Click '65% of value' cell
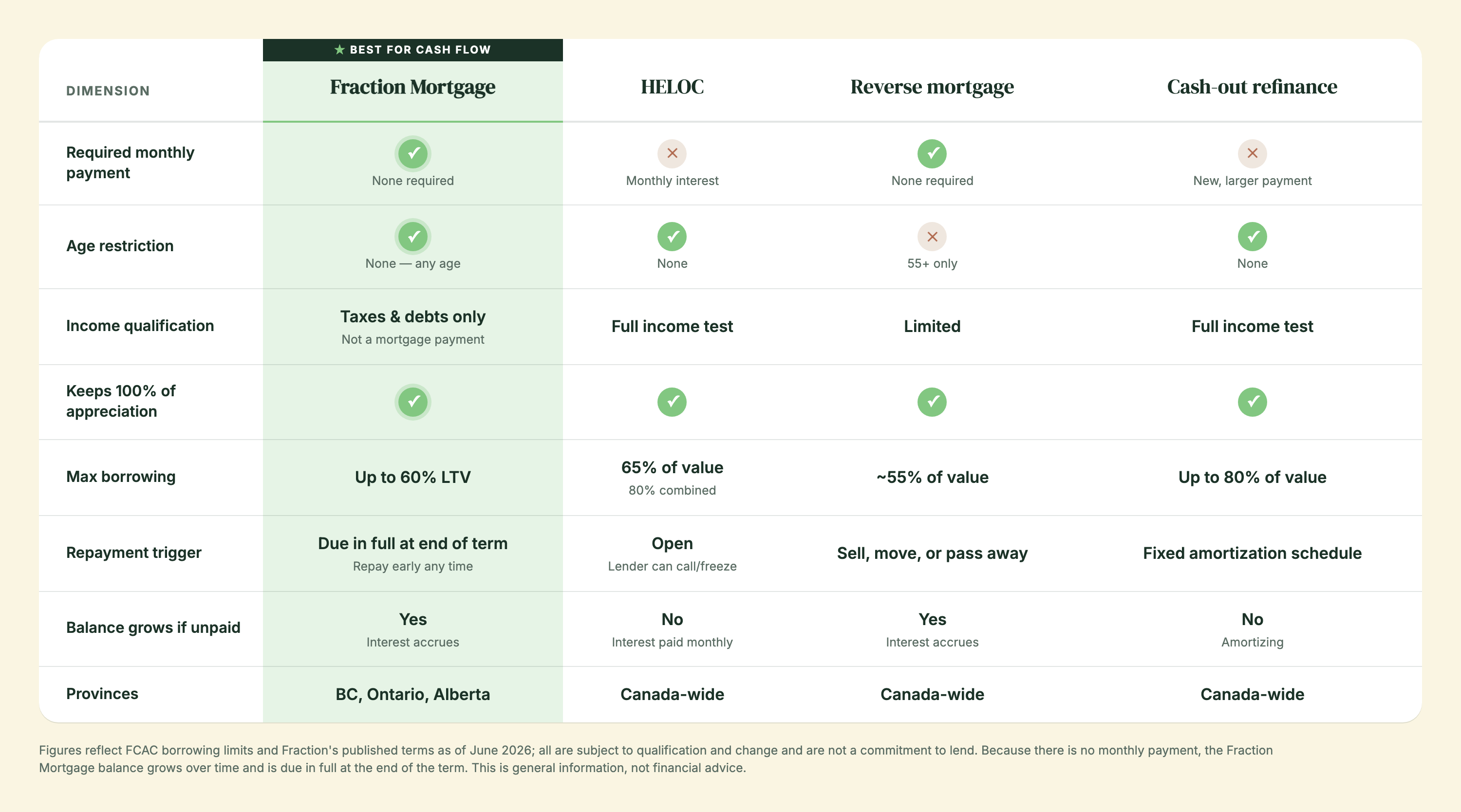Screen dimensions: 1461x812 coord(672,467)
